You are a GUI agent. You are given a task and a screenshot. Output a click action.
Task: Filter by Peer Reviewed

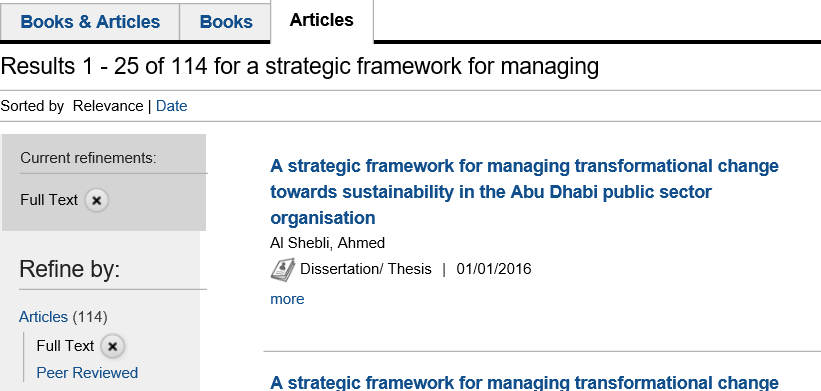point(87,373)
